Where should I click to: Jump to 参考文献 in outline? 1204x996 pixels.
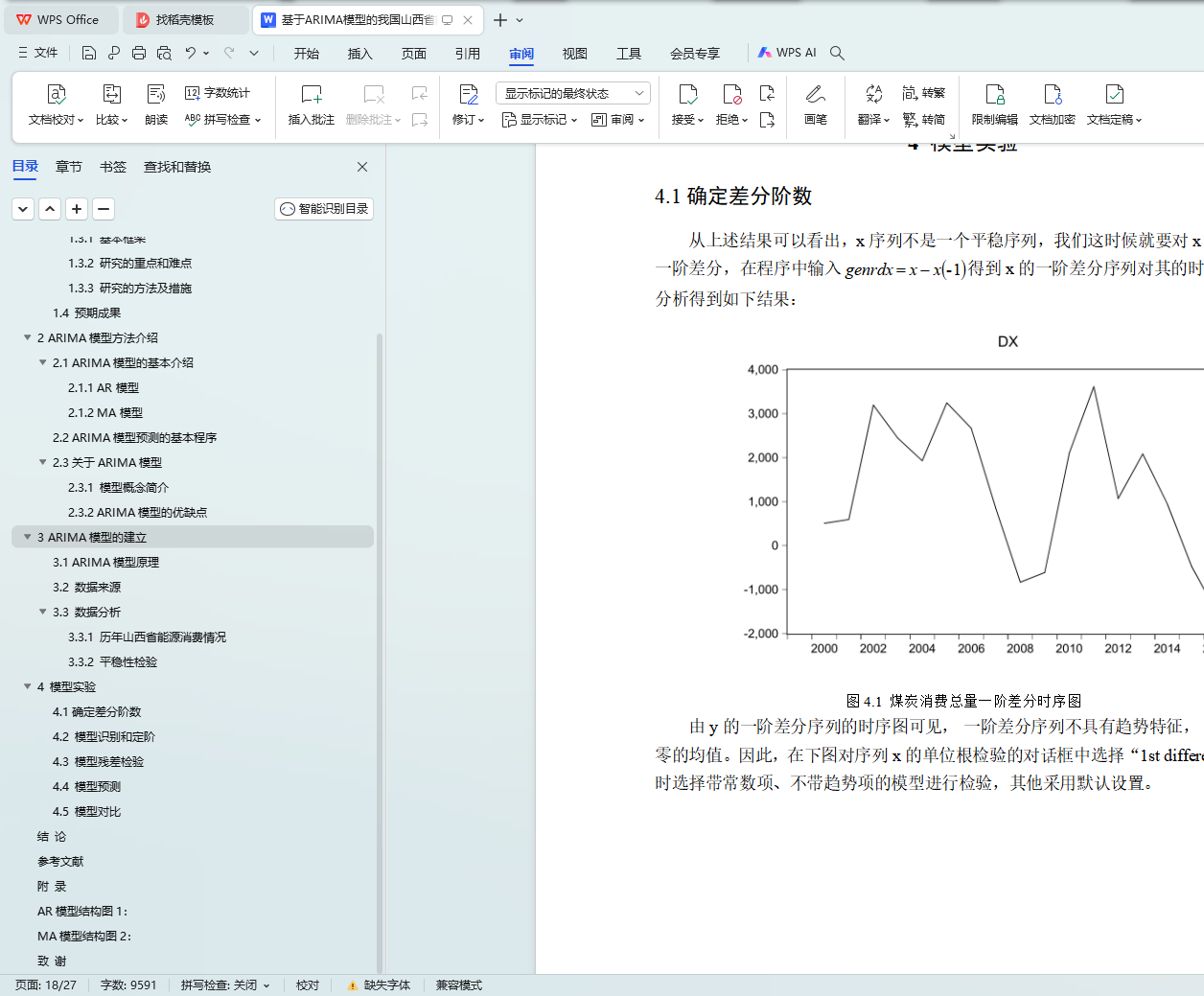click(x=60, y=861)
